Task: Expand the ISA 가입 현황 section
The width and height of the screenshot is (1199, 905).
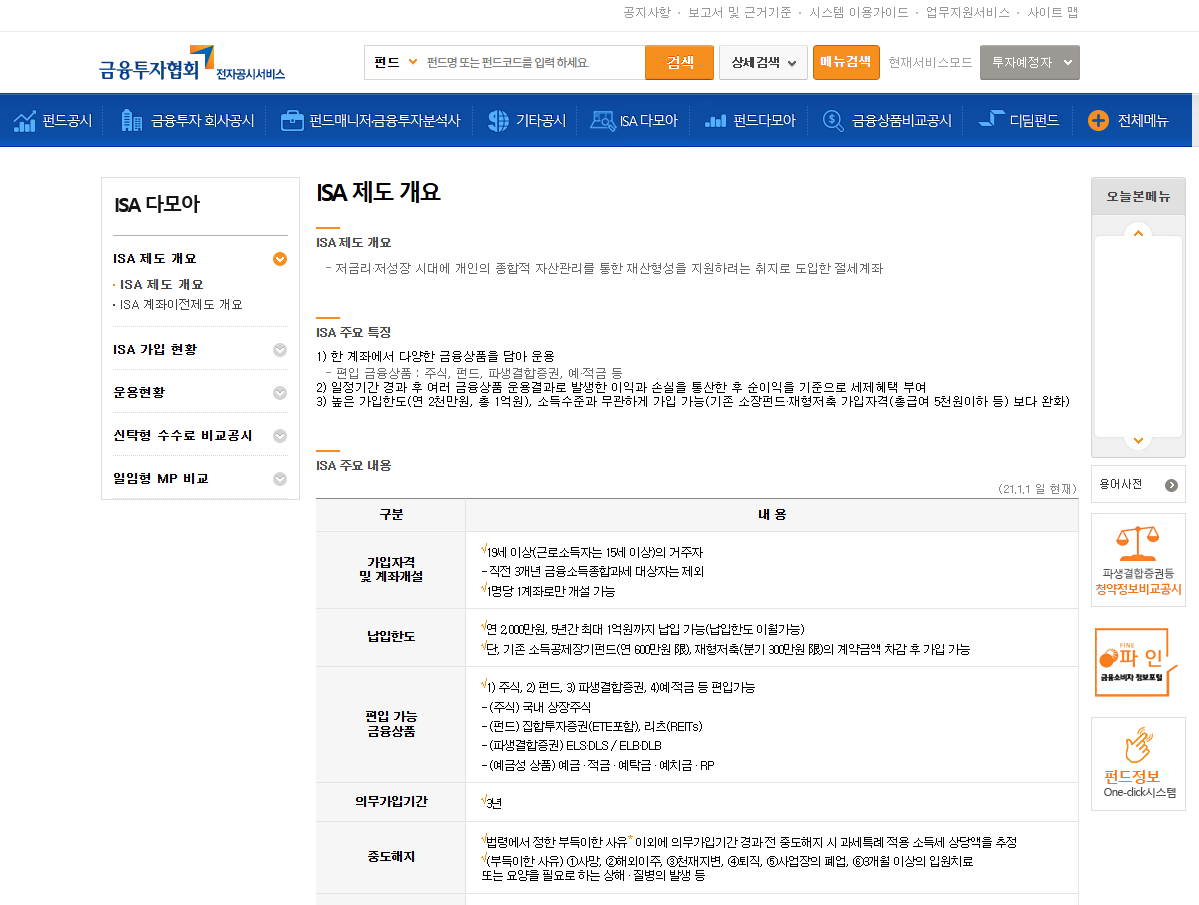Action: (200, 349)
